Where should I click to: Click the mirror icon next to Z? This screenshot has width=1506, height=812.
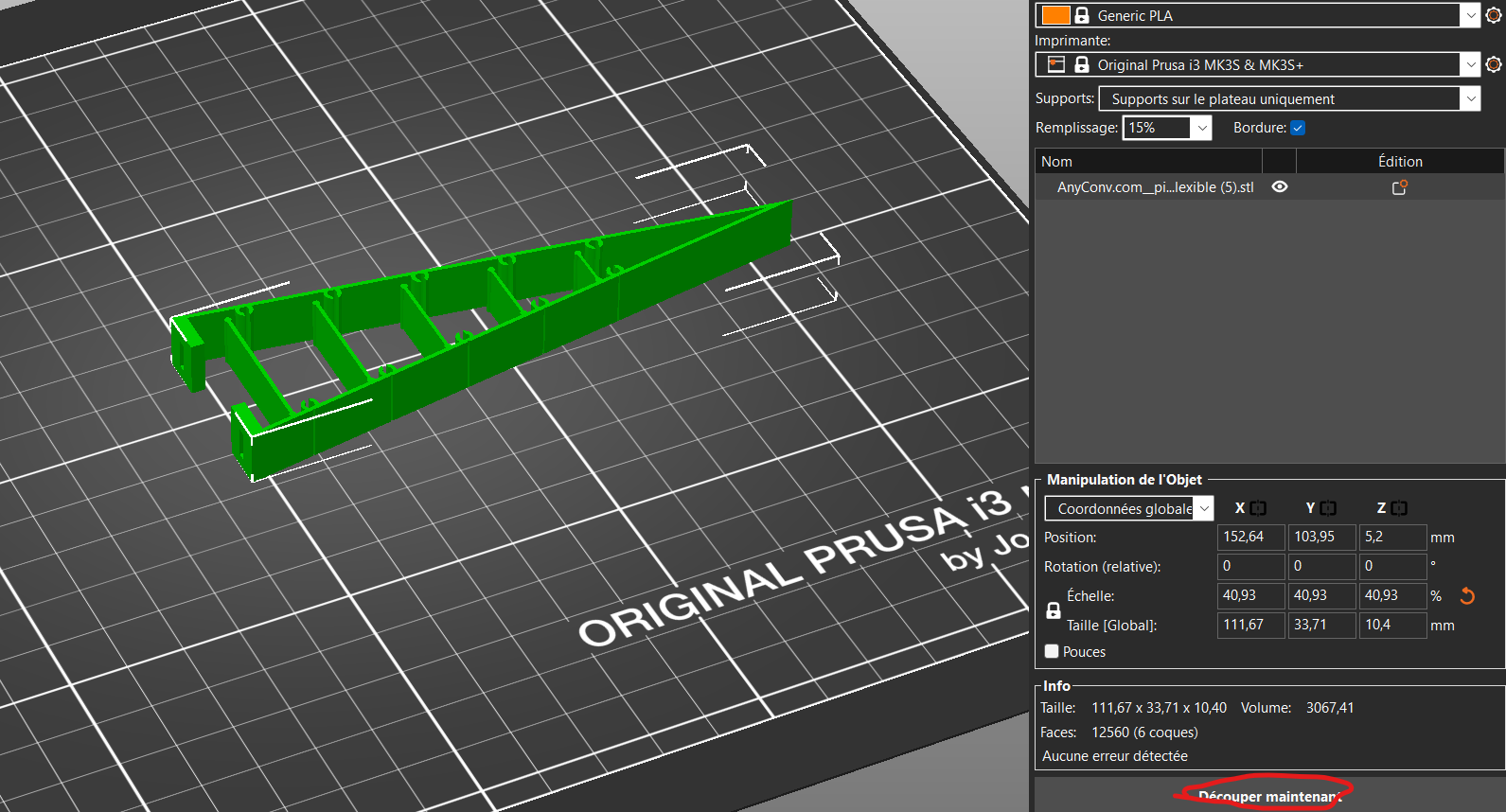1399,508
